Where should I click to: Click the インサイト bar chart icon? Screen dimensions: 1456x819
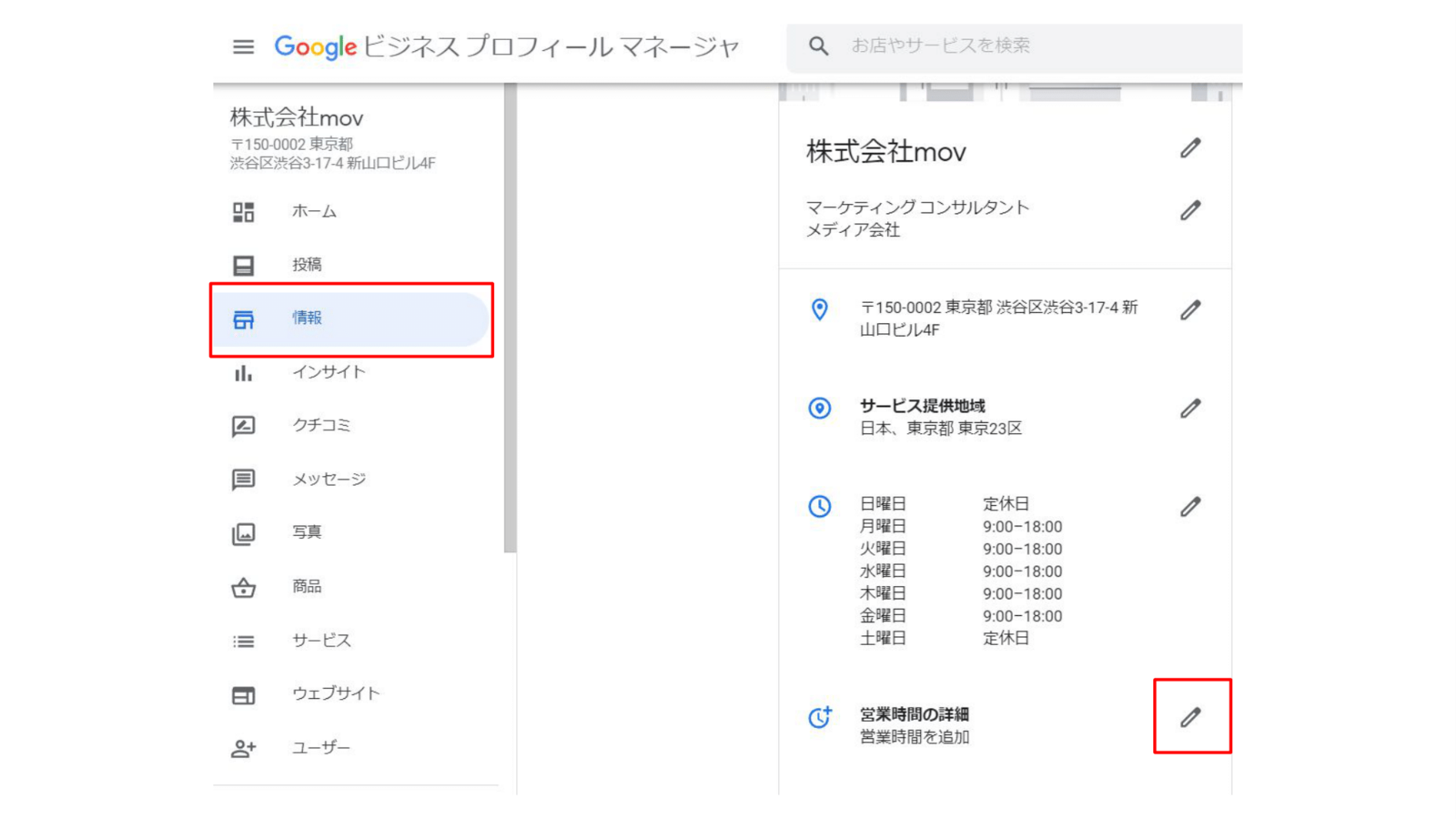pos(243,373)
